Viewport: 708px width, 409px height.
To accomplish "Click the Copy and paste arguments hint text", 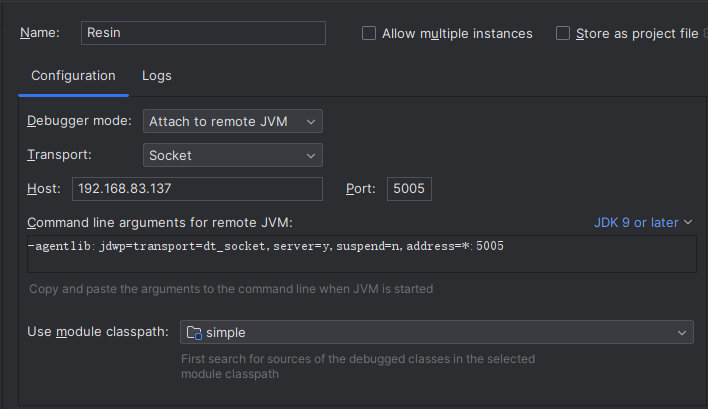I will pyautogui.click(x=230, y=289).
